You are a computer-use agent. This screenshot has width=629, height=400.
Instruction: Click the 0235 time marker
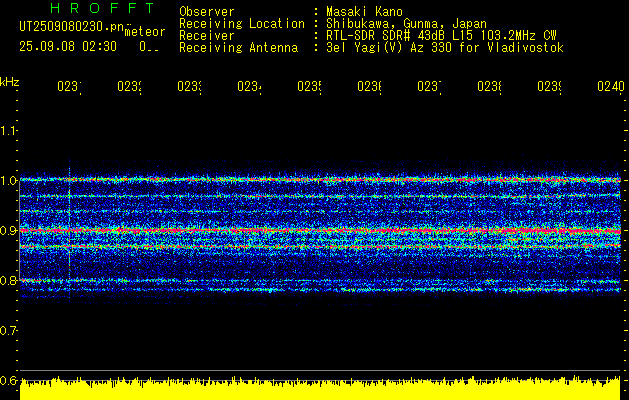pos(309,87)
